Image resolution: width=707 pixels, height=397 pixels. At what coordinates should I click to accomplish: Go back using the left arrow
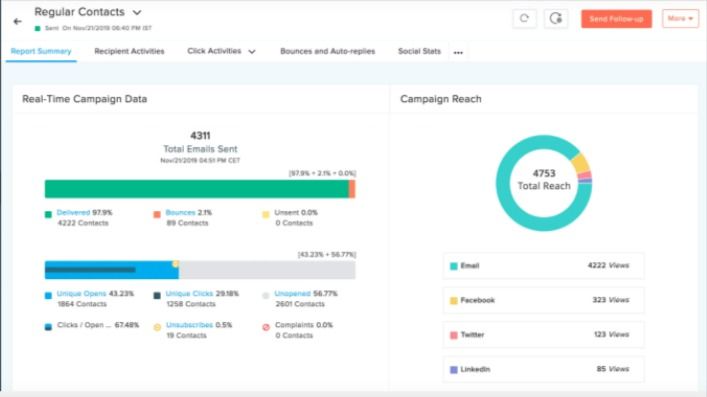(18, 21)
